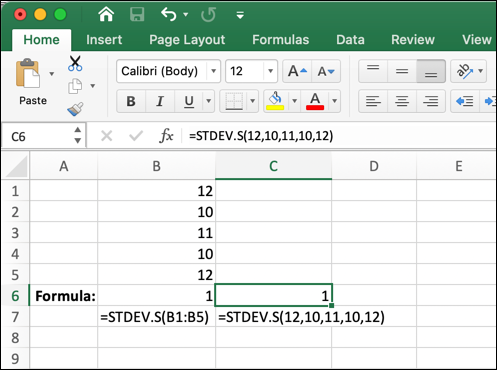Viewport: 497px width, 370px height.
Task: Expand the Copy options arrow
Action: tap(93, 86)
